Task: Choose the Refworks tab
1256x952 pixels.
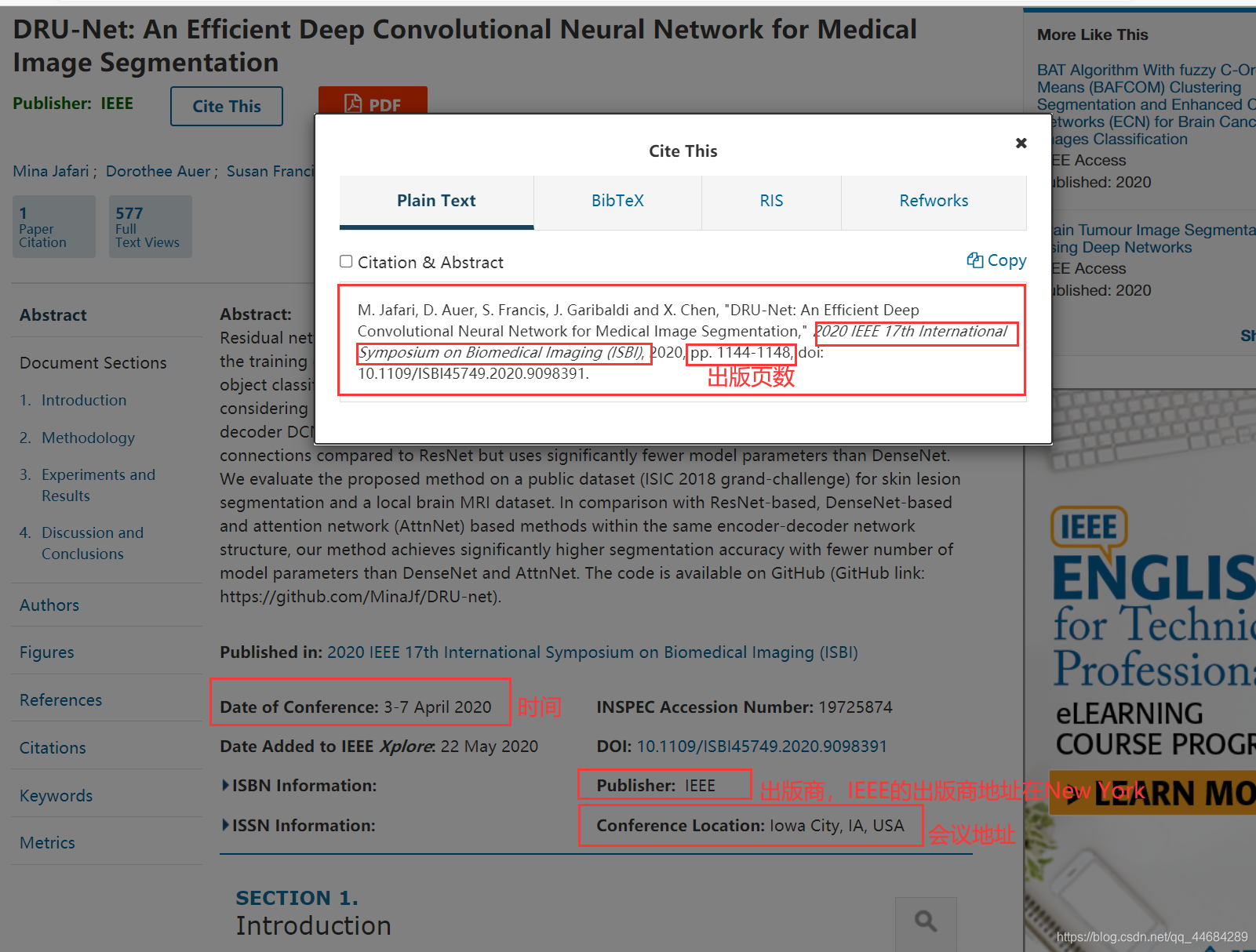Action: (934, 201)
